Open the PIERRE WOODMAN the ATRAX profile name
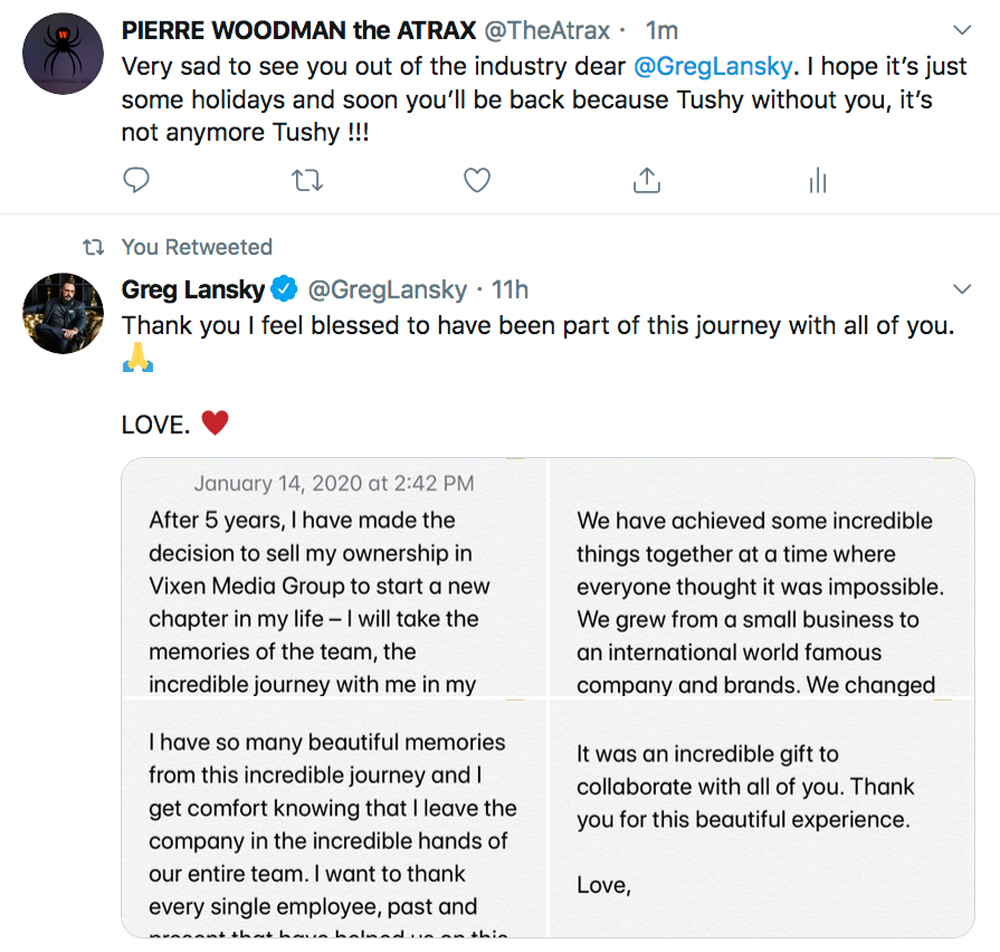 [299, 31]
